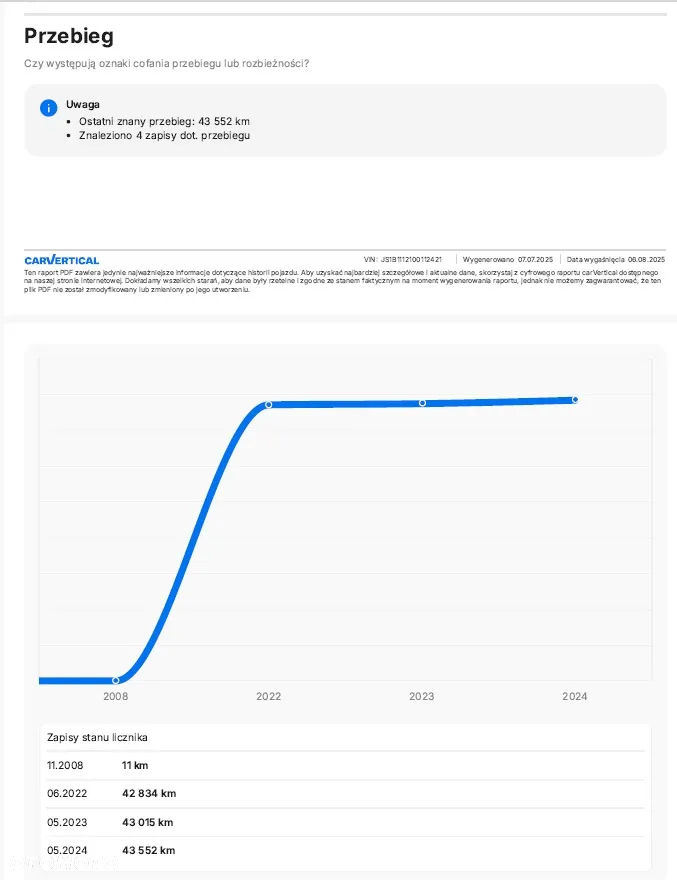Screen dimensions: 677x880
Task: Click the 42 834 km value
Action: [149, 794]
